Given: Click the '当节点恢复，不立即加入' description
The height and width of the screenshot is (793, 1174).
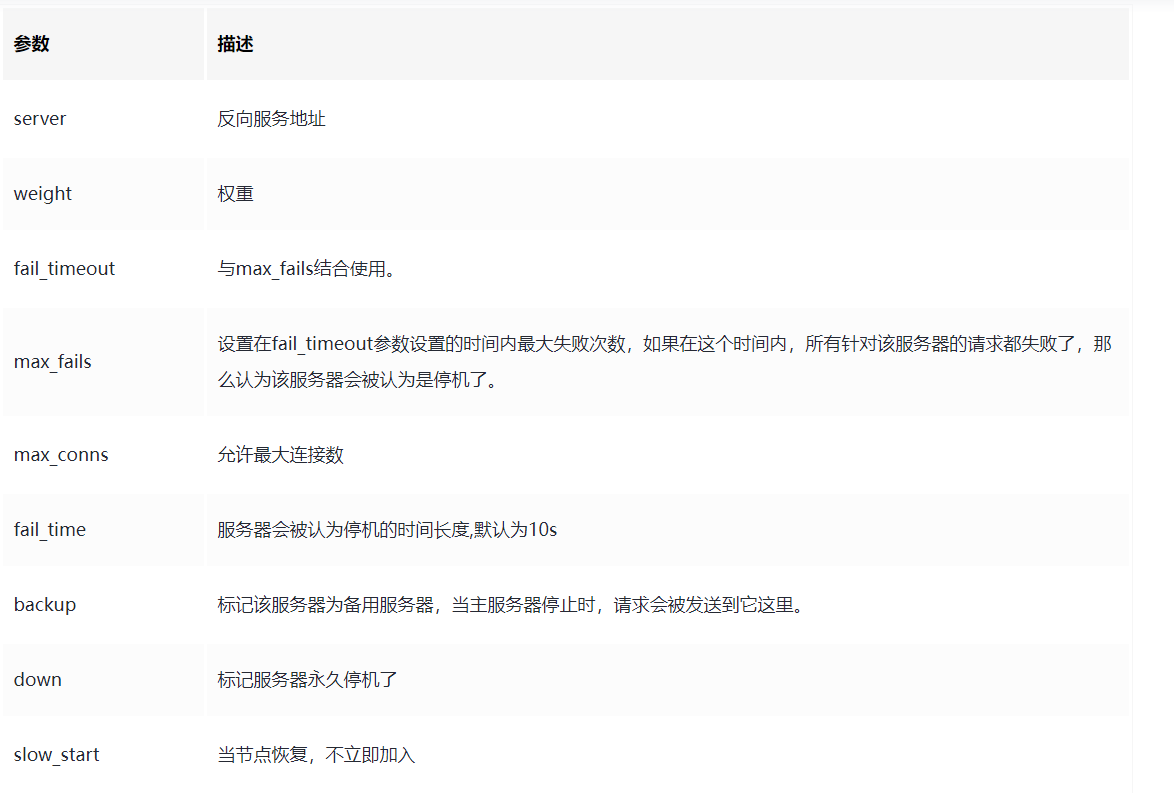Looking at the screenshot, I should (316, 754).
